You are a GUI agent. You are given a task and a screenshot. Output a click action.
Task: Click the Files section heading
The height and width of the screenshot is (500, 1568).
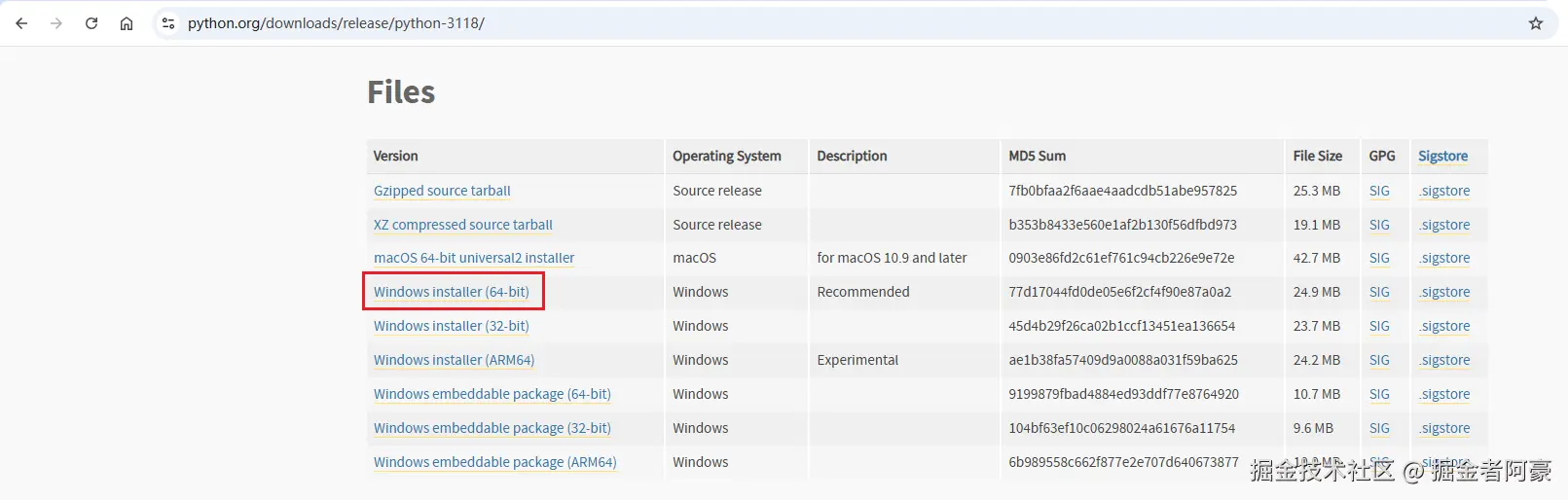coord(401,92)
